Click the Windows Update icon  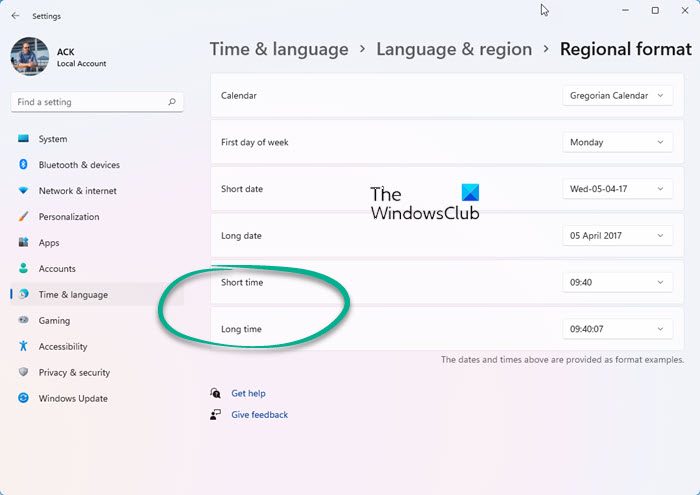tap(23, 399)
